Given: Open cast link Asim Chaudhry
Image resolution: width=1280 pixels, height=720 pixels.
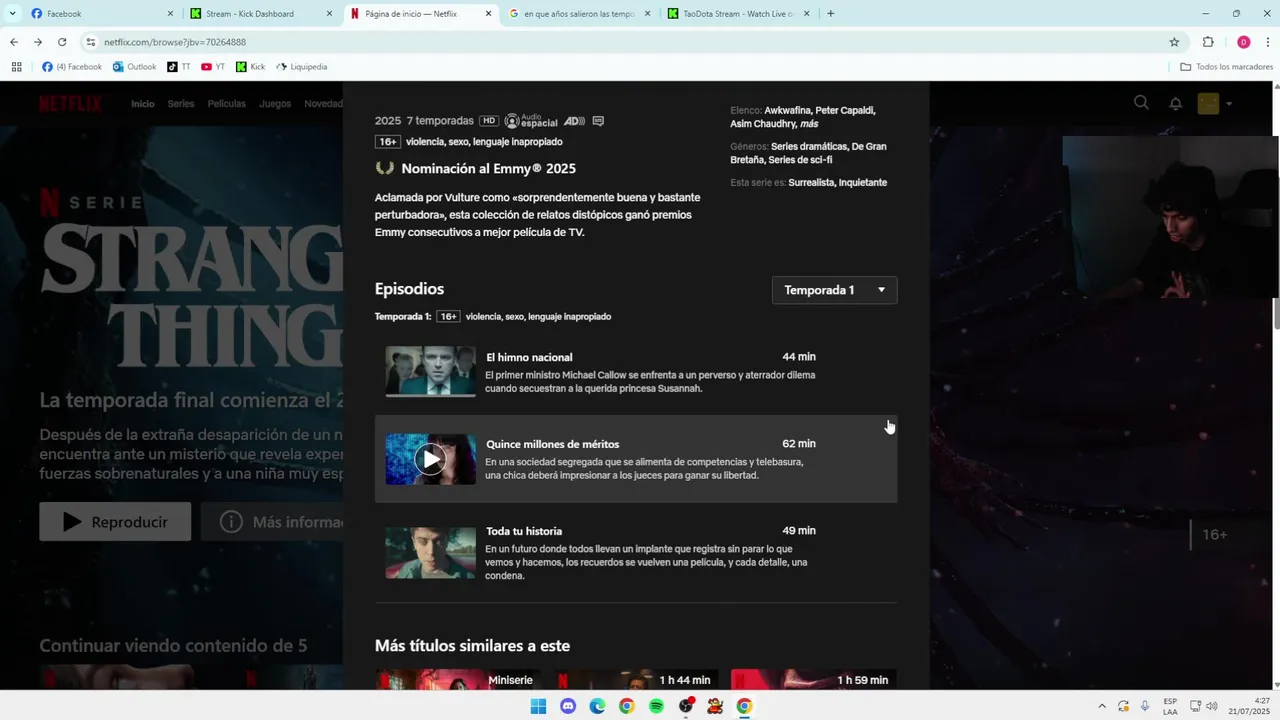Looking at the screenshot, I should [762, 124].
